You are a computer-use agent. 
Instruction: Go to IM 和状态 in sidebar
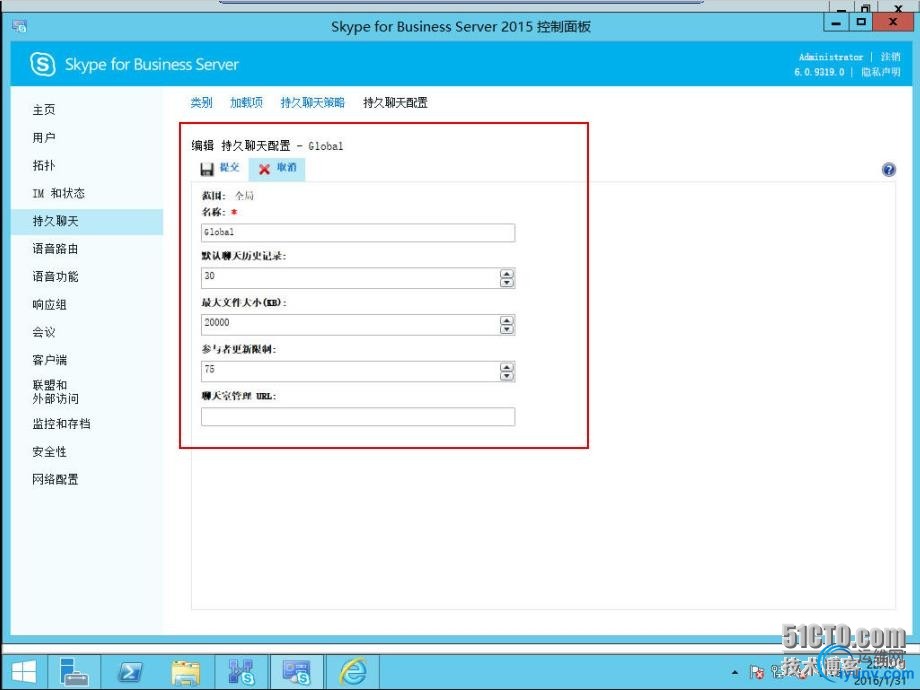59,193
